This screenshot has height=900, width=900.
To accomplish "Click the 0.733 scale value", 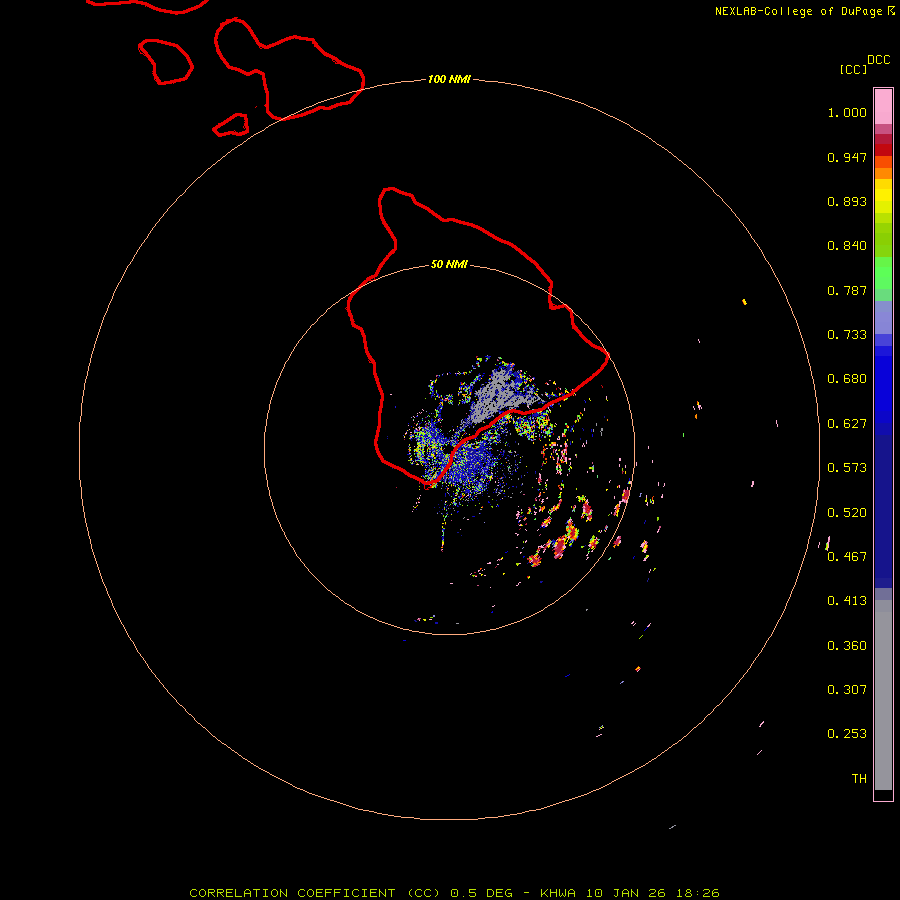I will (847, 335).
